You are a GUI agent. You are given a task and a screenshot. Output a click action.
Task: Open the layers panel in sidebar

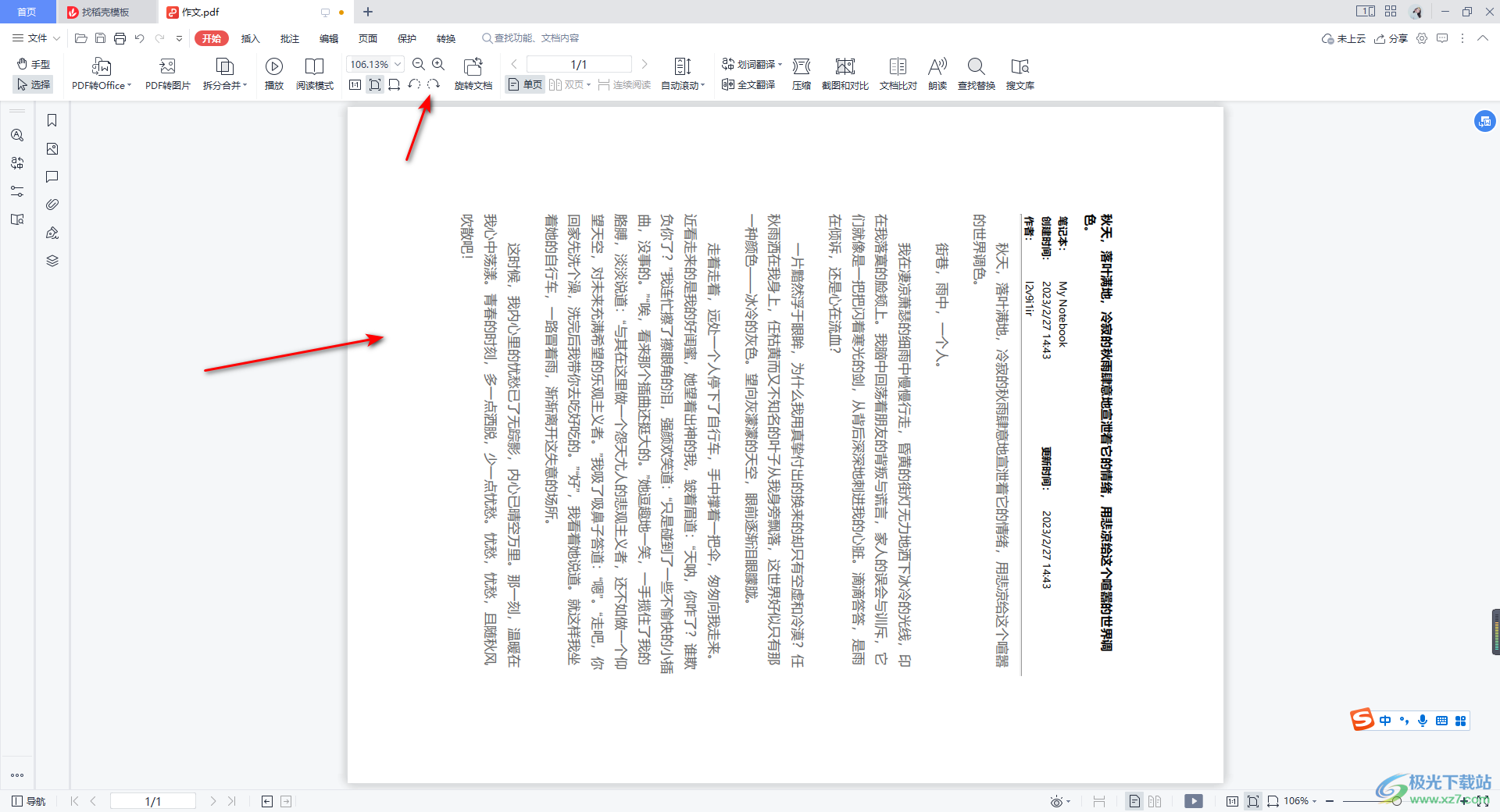[x=52, y=261]
